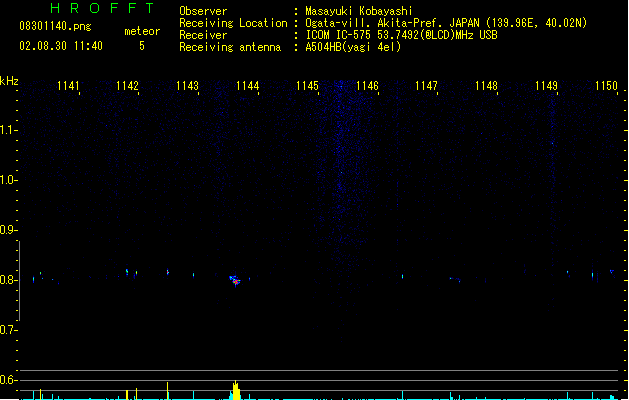The width and height of the screenshot is (629, 400).
Task: Click time axis label 1147
Action: [426, 86]
